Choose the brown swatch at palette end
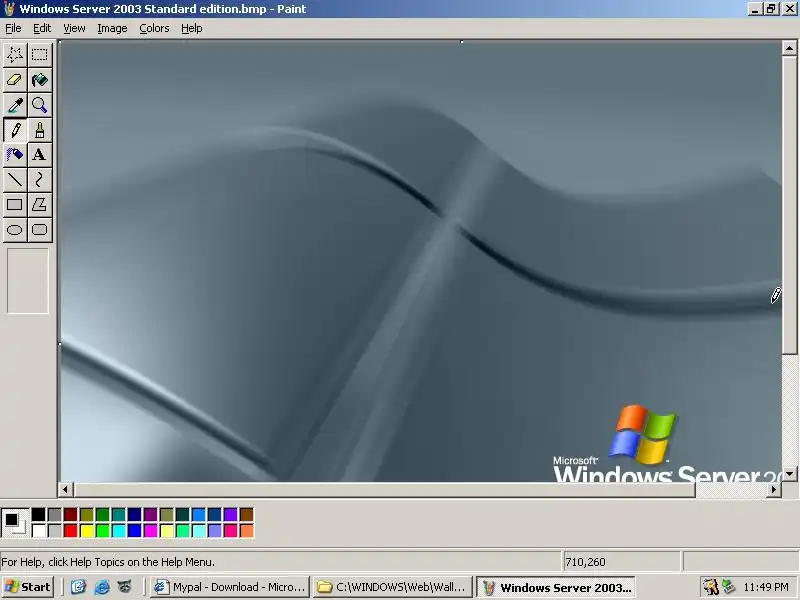Image resolution: width=800 pixels, height=600 pixels. [246, 514]
